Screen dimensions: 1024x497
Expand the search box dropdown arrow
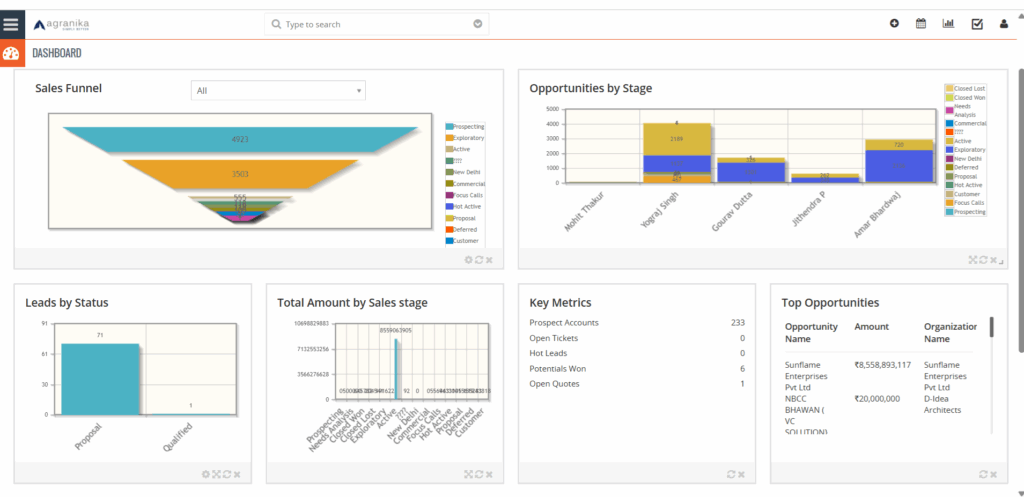click(478, 24)
